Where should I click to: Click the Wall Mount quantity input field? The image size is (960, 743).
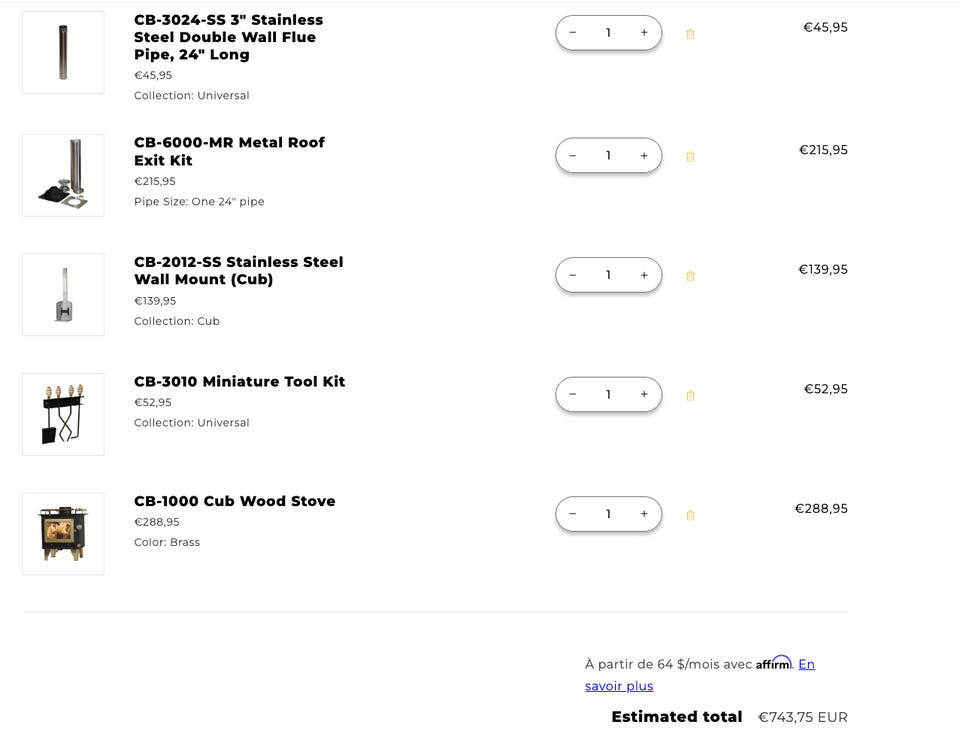pyautogui.click(x=608, y=275)
